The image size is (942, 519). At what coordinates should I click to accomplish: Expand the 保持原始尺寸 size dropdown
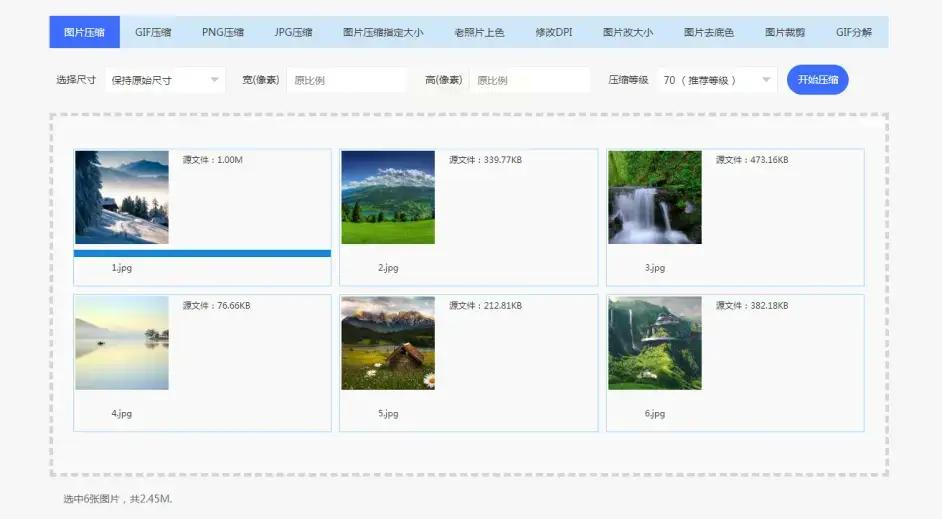point(165,80)
